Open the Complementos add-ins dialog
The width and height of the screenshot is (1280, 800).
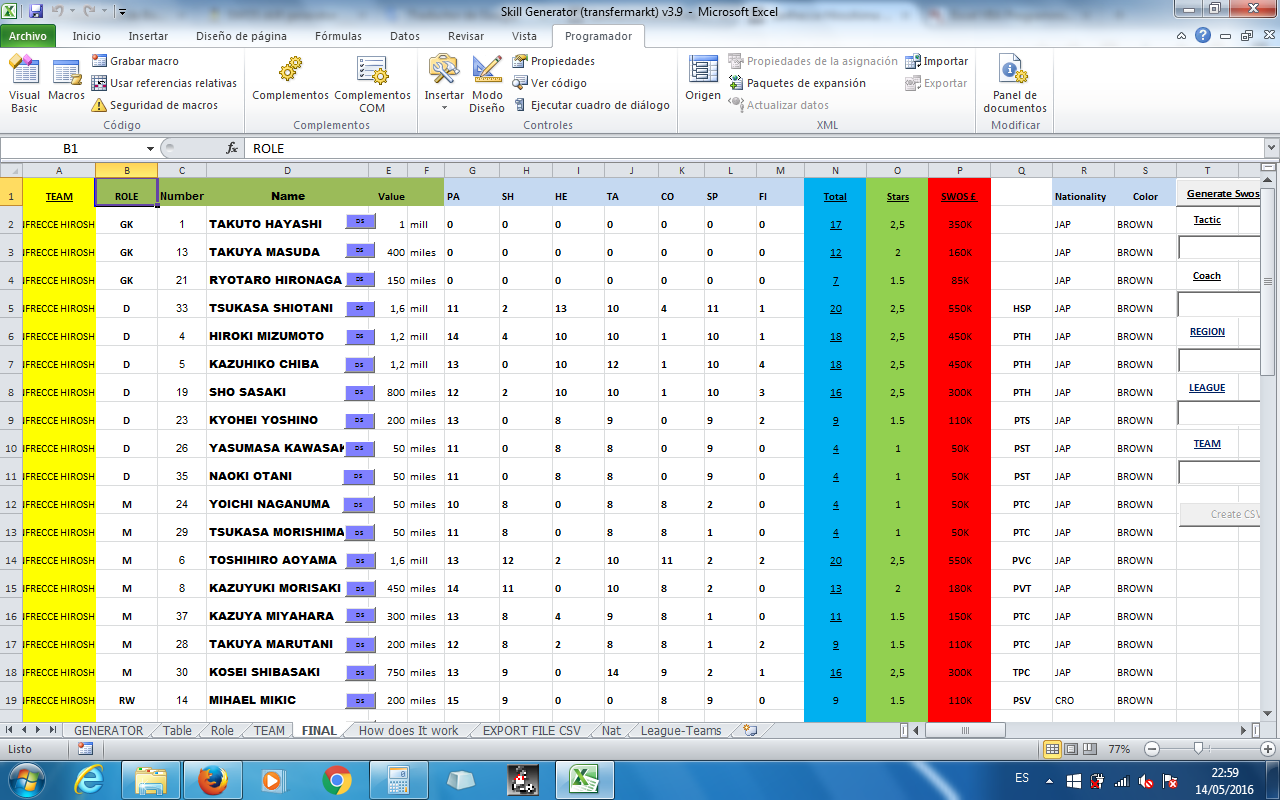coord(290,80)
